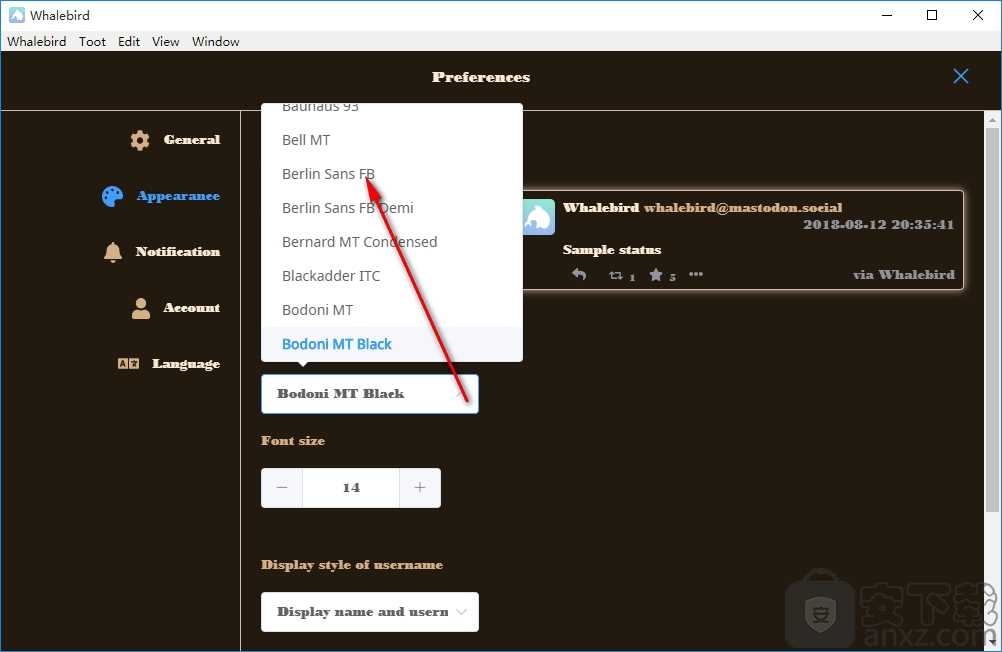The image size is (1002, 652).
Task: Select the highlighted Bodoni MT Black option
Action: click(x=392, y=344)
